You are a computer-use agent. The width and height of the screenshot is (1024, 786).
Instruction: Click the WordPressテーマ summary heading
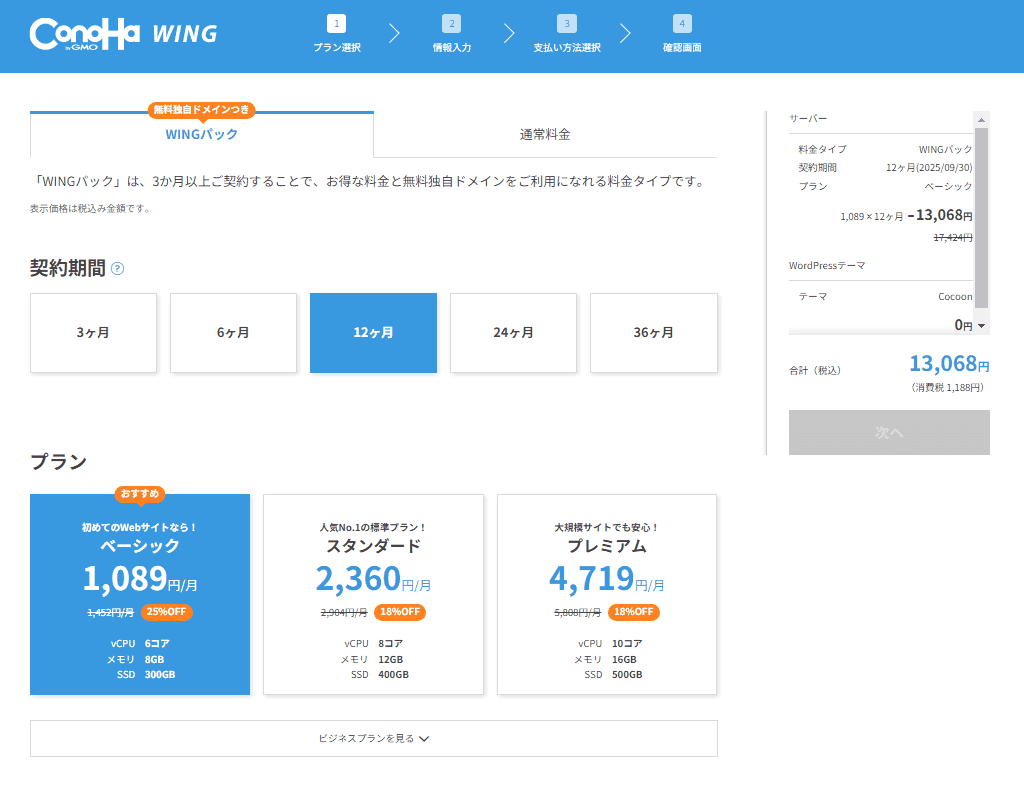click(x=827, y=266)
